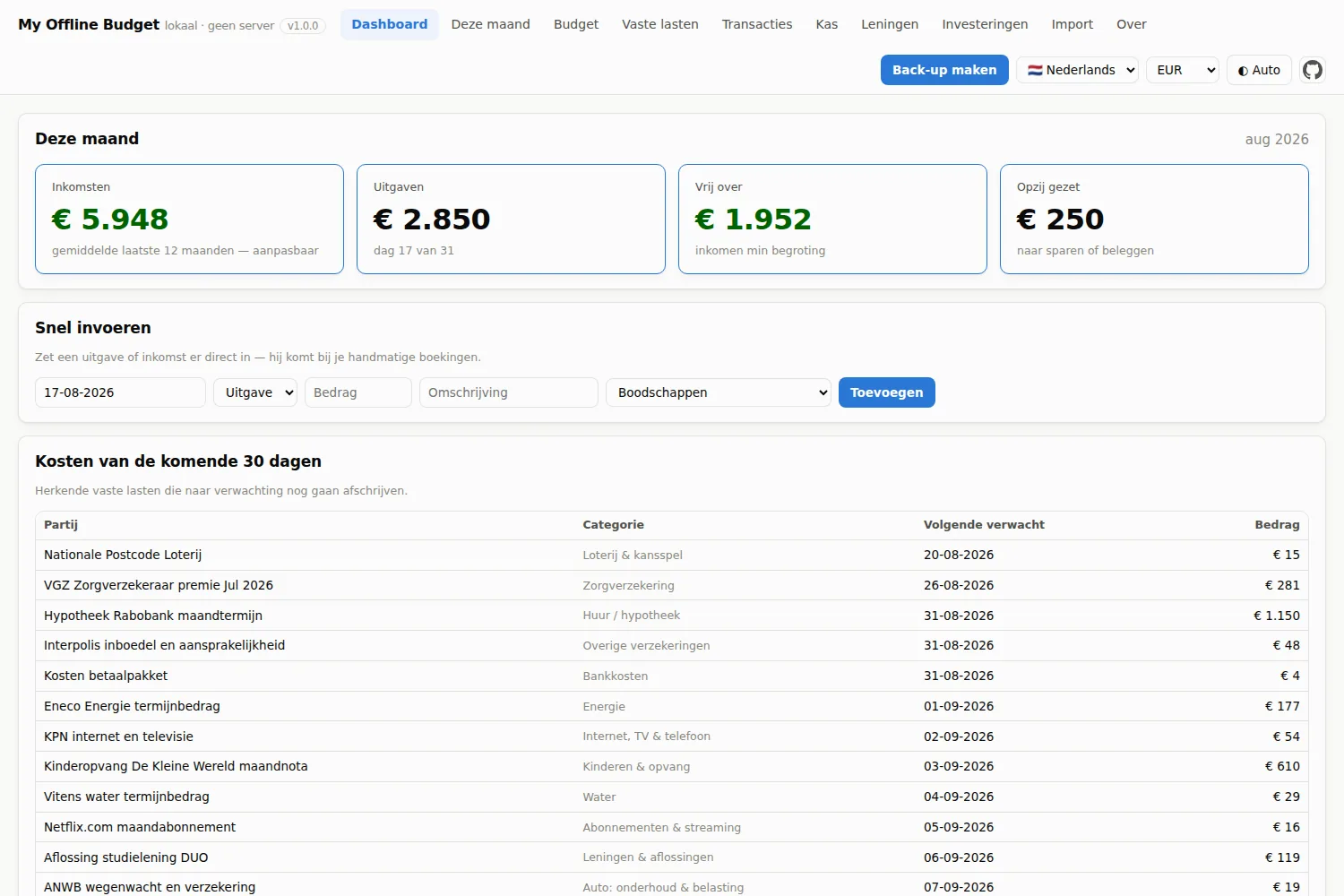This screenshot has width=1344, height=896.
Task: Click the Uitgaven € 2.850 card
Action: [511, 219]
